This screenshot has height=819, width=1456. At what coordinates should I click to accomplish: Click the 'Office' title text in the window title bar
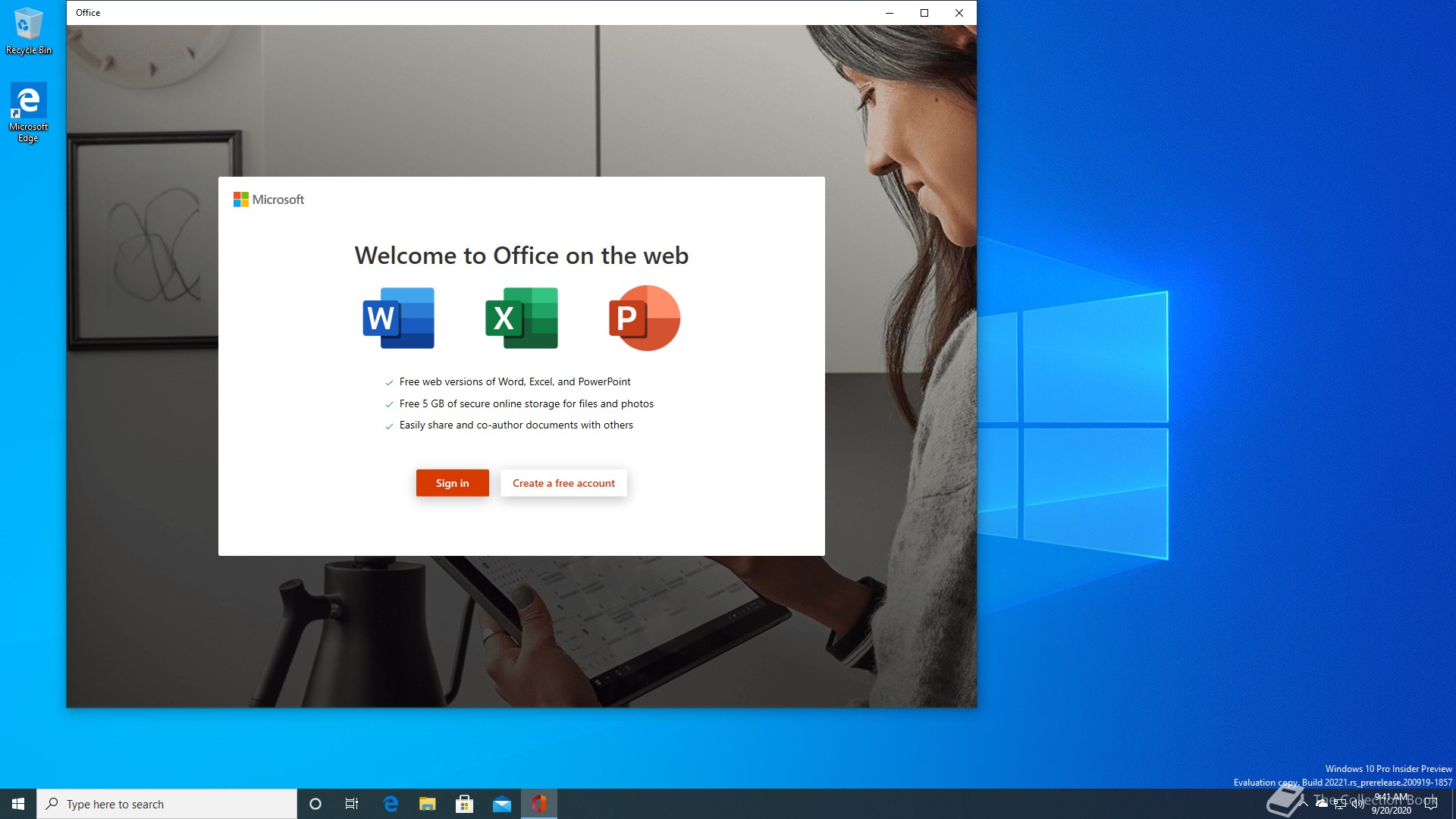(x=88, y=13)
